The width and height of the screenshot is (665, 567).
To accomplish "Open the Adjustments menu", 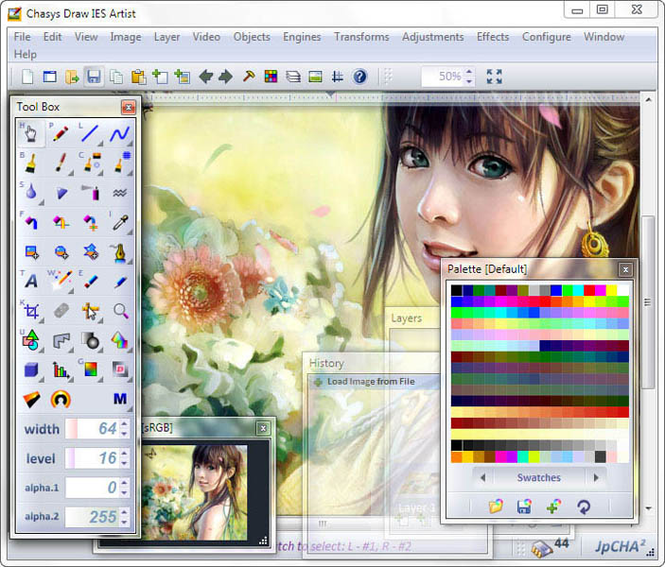I will pos(433,37).
